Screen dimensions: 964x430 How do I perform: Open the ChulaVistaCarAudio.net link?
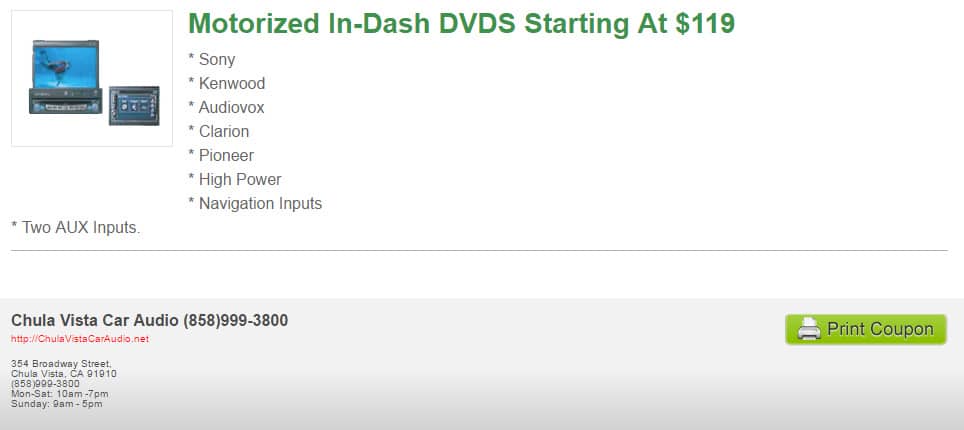click(x=80, y=339)
